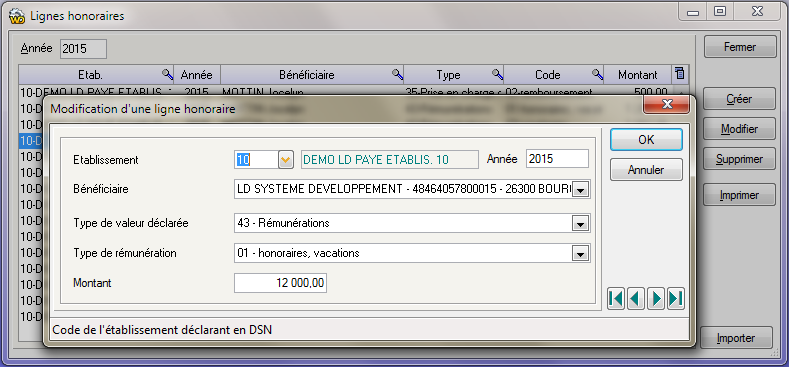Minimize the Lignes honoraires window

pyautogui.click(x=693, y=12)
